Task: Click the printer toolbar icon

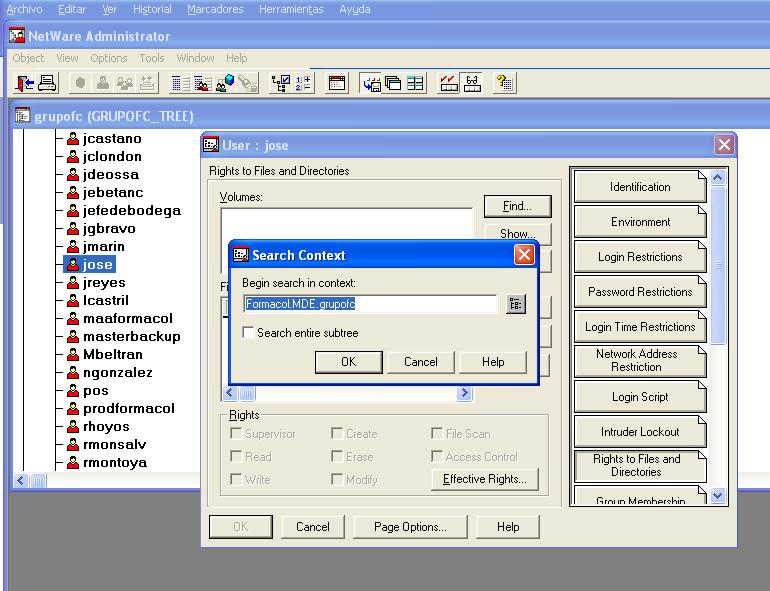Action: 48,83
